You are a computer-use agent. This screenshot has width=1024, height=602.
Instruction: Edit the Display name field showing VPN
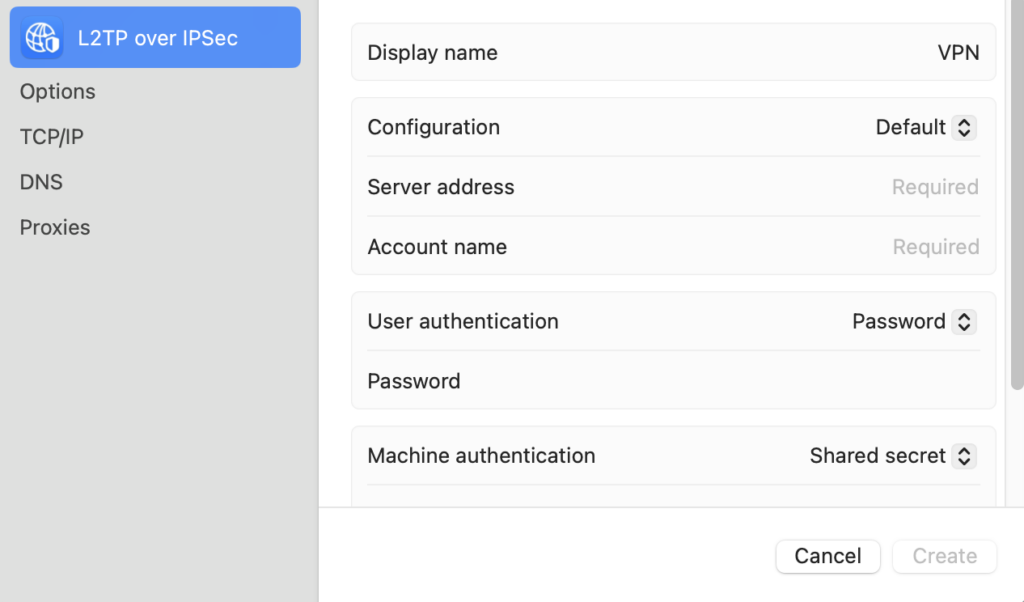(x=958, y=52)
